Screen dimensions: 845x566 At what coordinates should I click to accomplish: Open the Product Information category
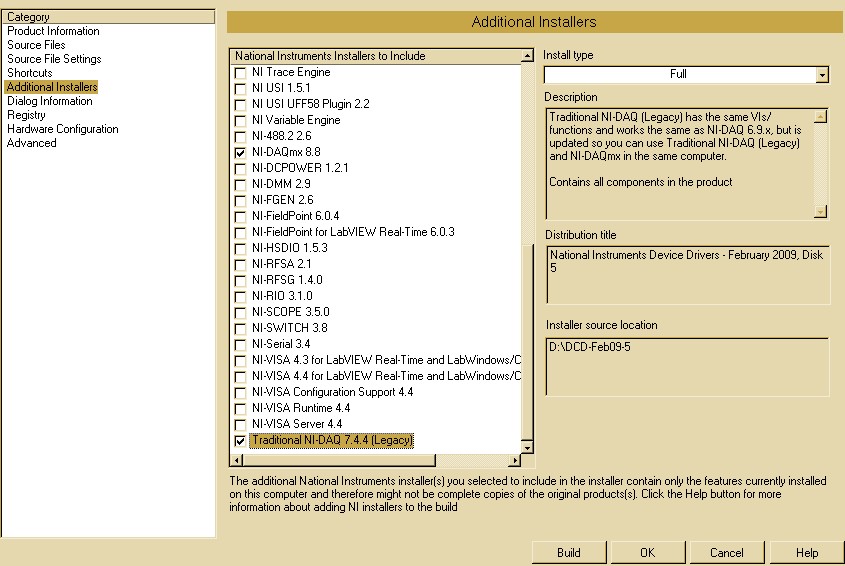pyautogui.click(x=53, y=31)
